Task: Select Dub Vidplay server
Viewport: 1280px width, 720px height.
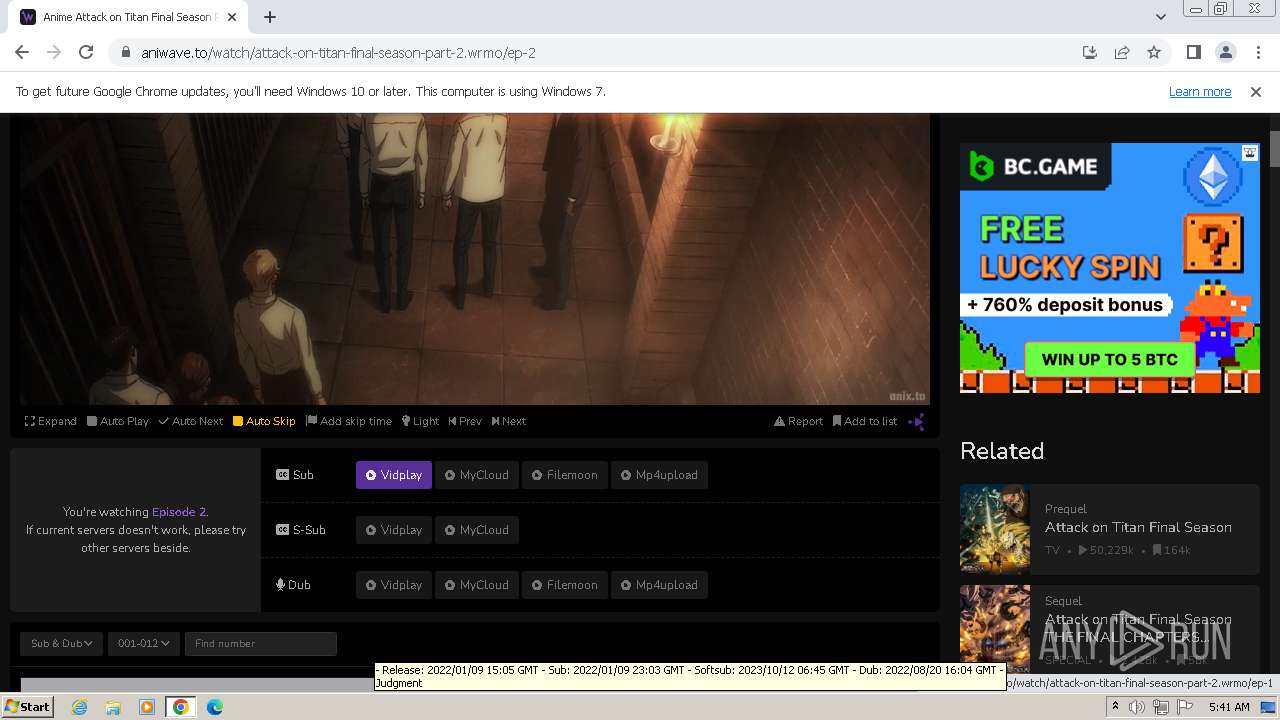Action: click(x=394, y=585)
